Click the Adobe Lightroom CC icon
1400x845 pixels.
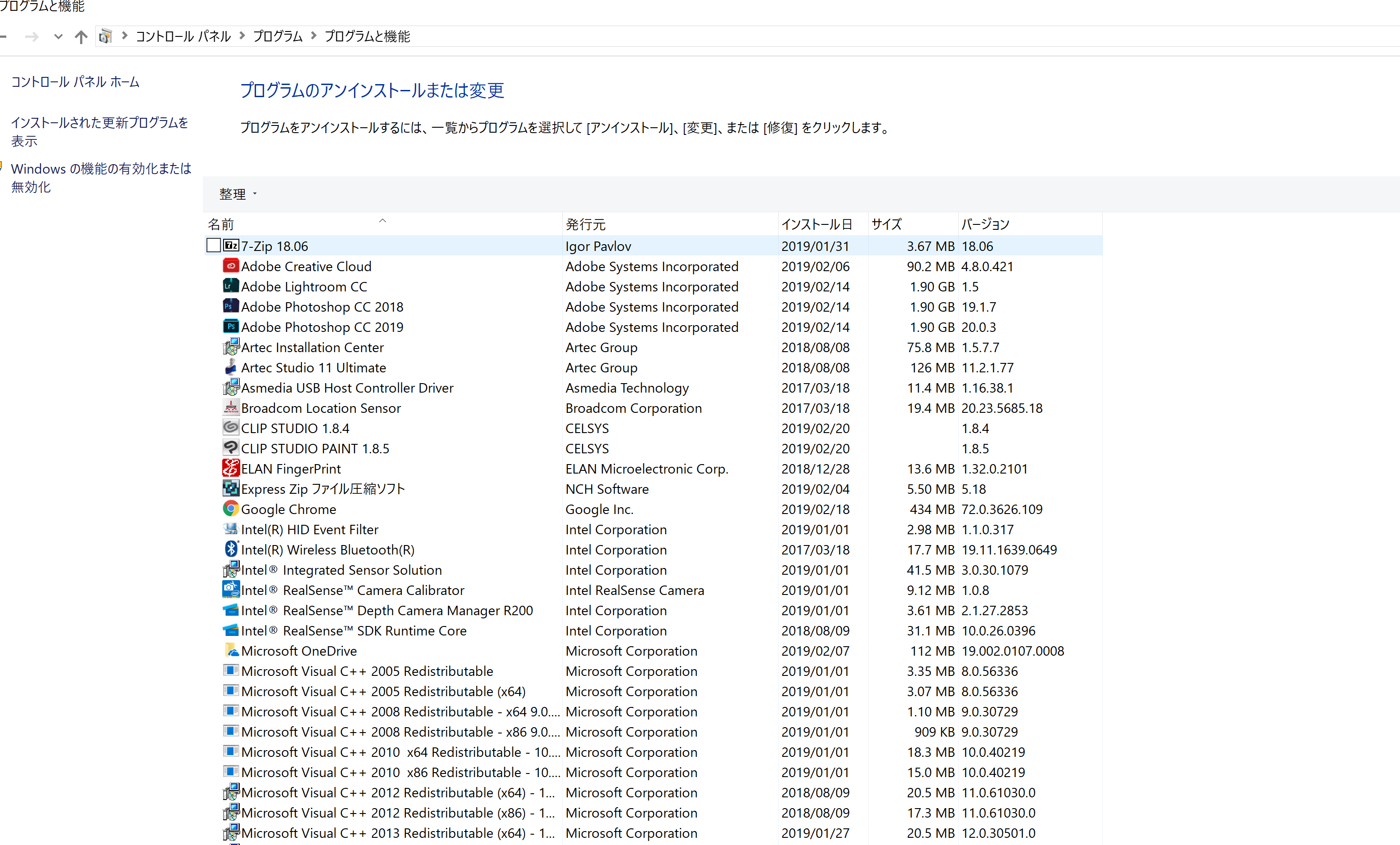(231, 286)
